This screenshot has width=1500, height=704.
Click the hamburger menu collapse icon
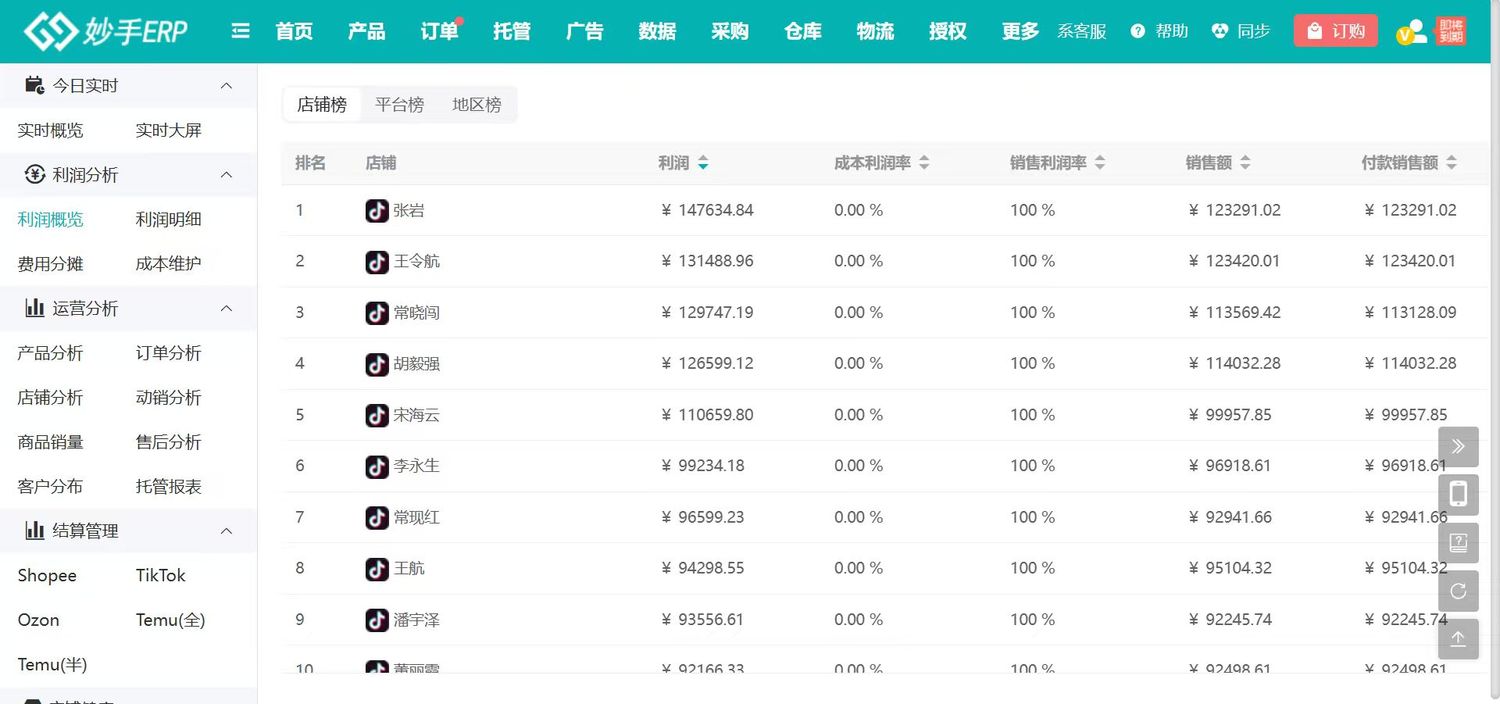tap(240, 31)
